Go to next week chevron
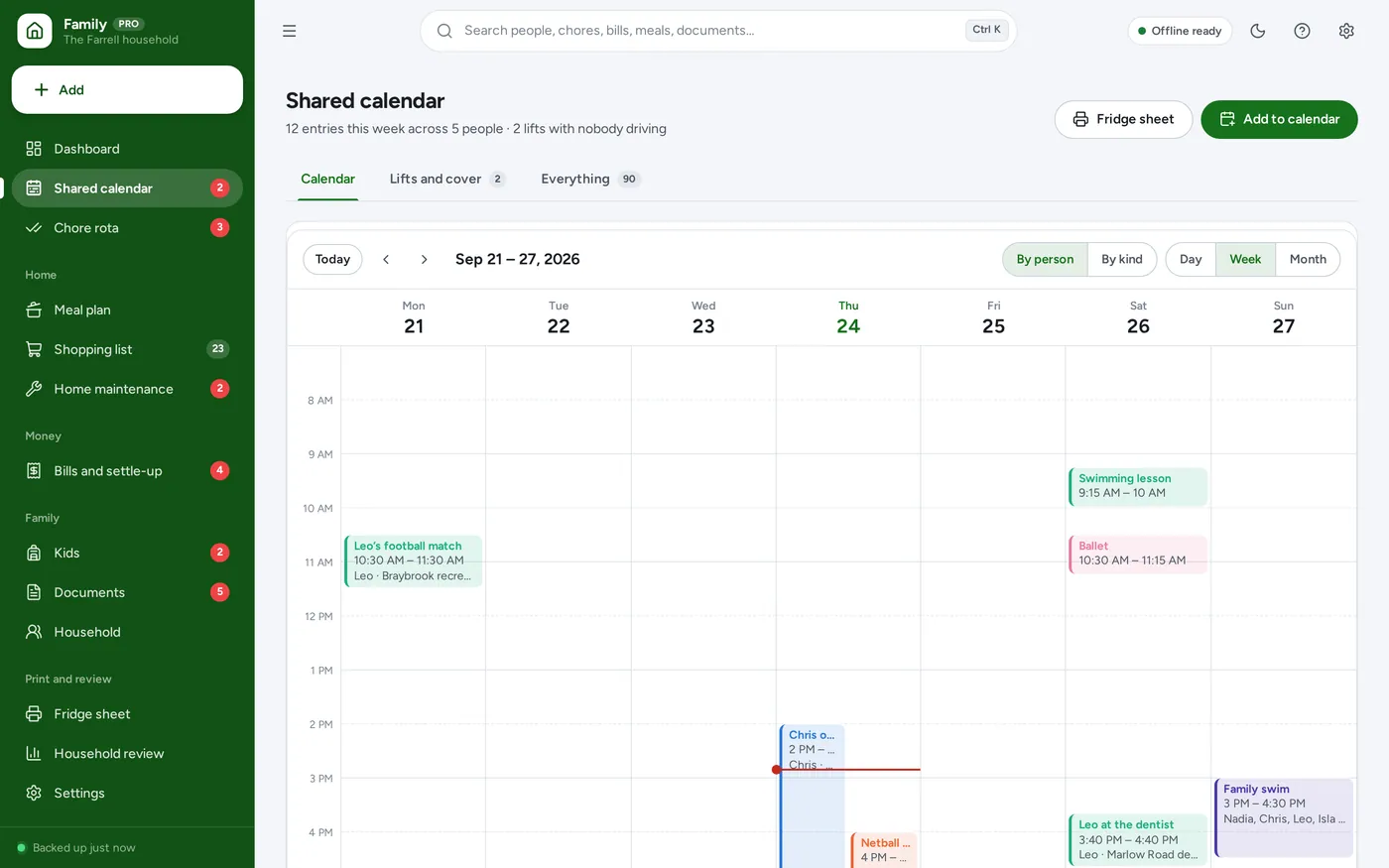This screenshot has width=1389, height=868. coord(424,259)
